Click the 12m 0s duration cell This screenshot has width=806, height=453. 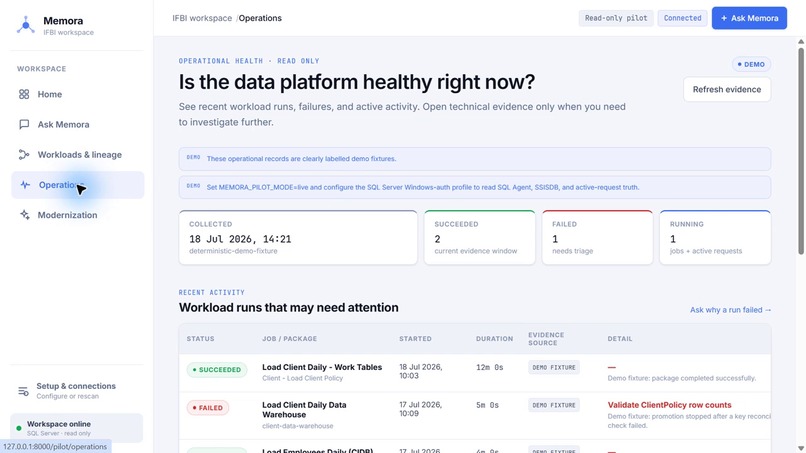489,367
